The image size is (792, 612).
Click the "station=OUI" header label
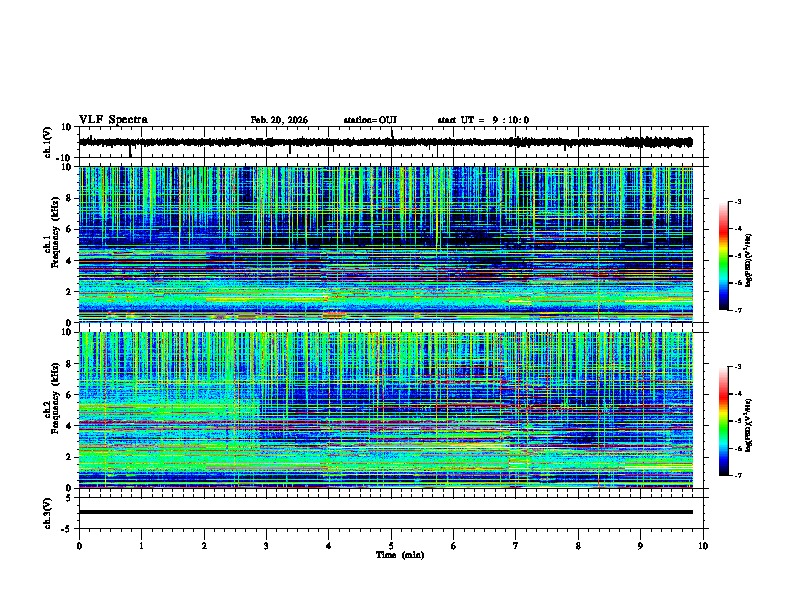(x=370, y=120)
